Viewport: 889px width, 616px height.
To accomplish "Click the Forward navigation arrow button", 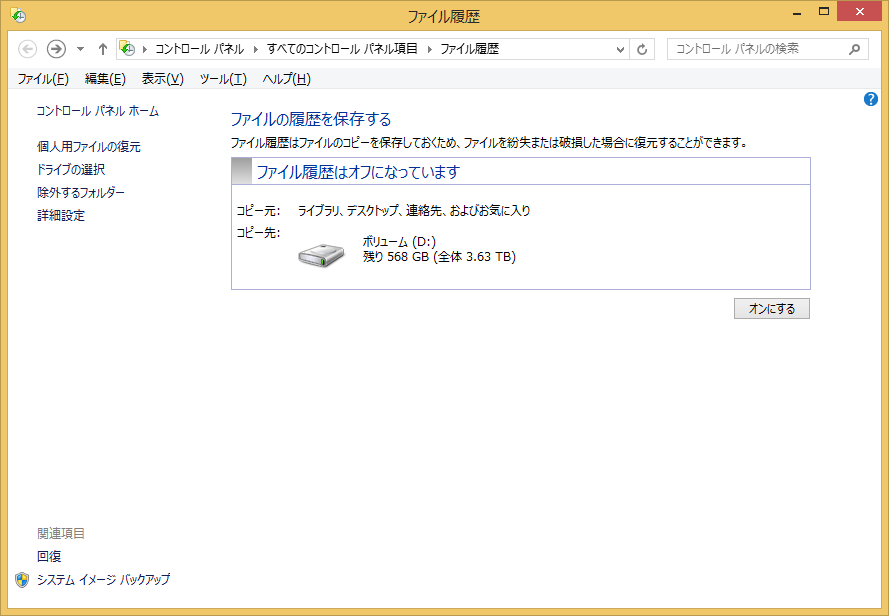I will pos(56,49).
